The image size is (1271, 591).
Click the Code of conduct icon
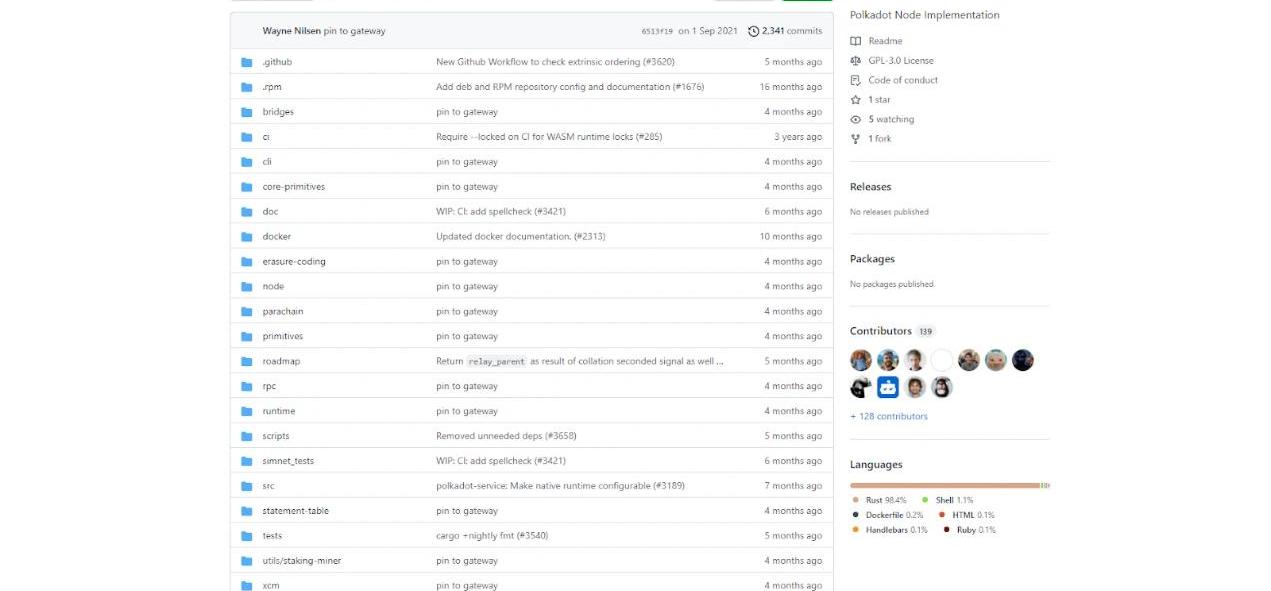point(855,80)
